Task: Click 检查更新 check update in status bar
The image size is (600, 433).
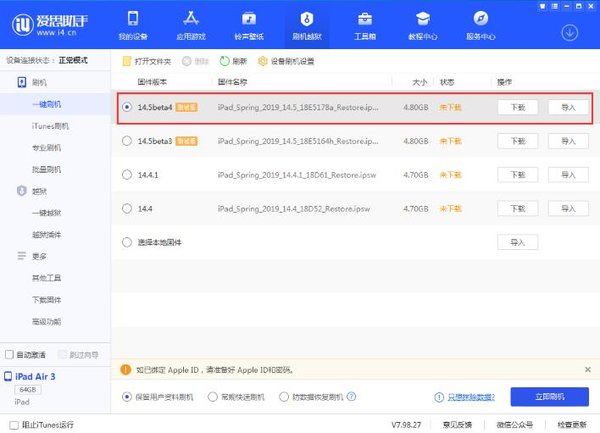Action: 572,425
